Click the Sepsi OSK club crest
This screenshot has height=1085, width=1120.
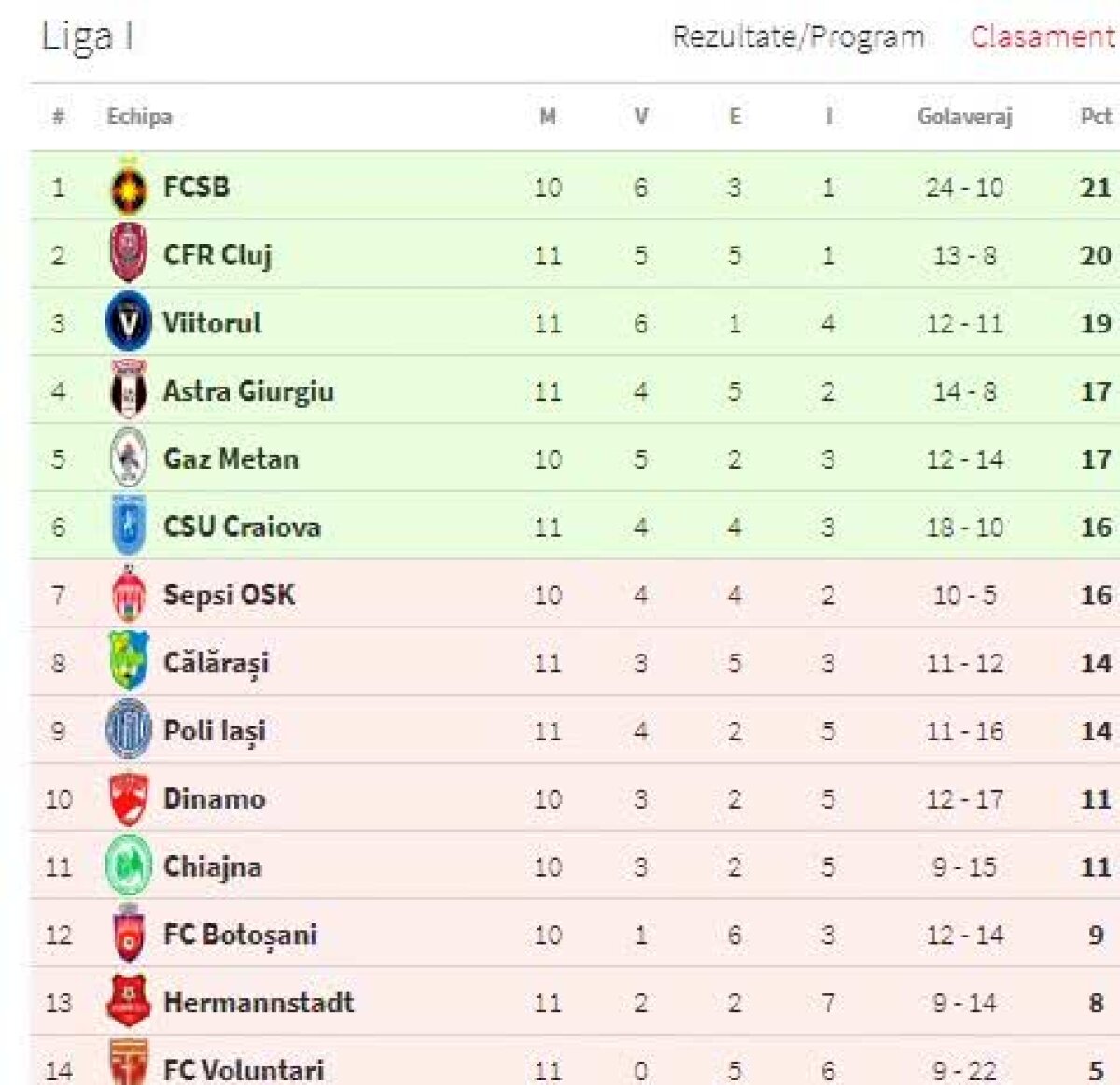(x=128, y=595)
